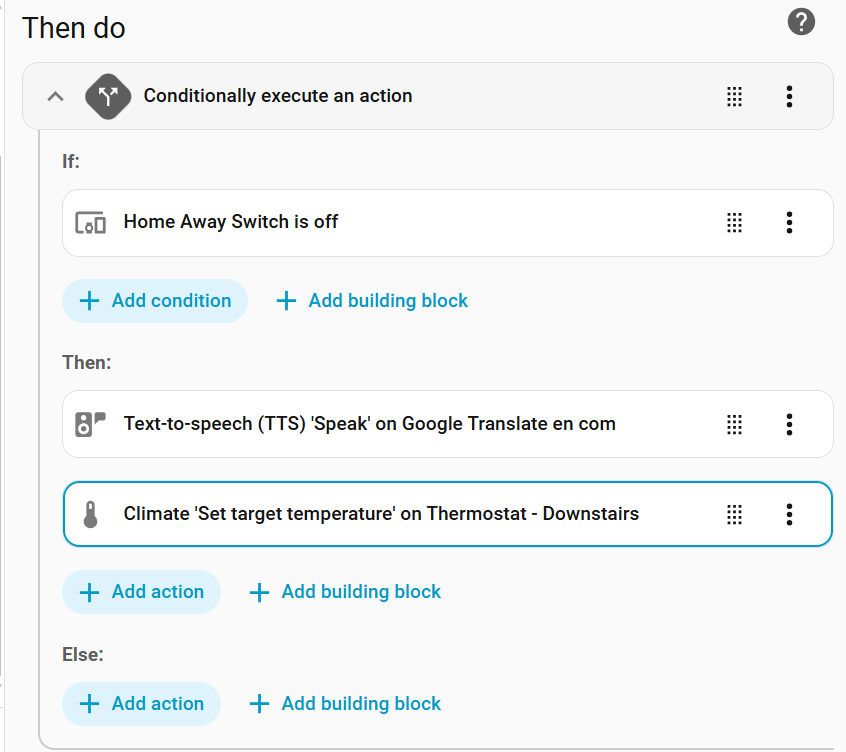Expand Climate Set target temperature action
This screenshot has height=752, width=846.
[380, 515]
